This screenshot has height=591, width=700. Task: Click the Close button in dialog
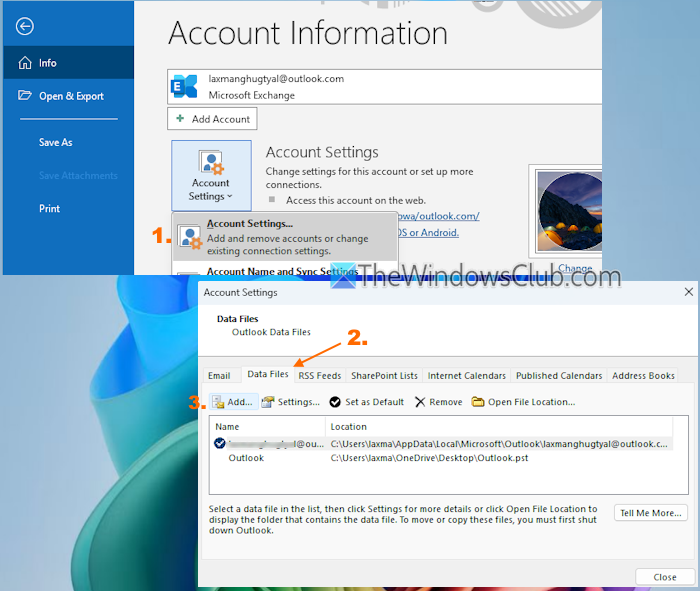pyautogui.click(x=664, y=577)
